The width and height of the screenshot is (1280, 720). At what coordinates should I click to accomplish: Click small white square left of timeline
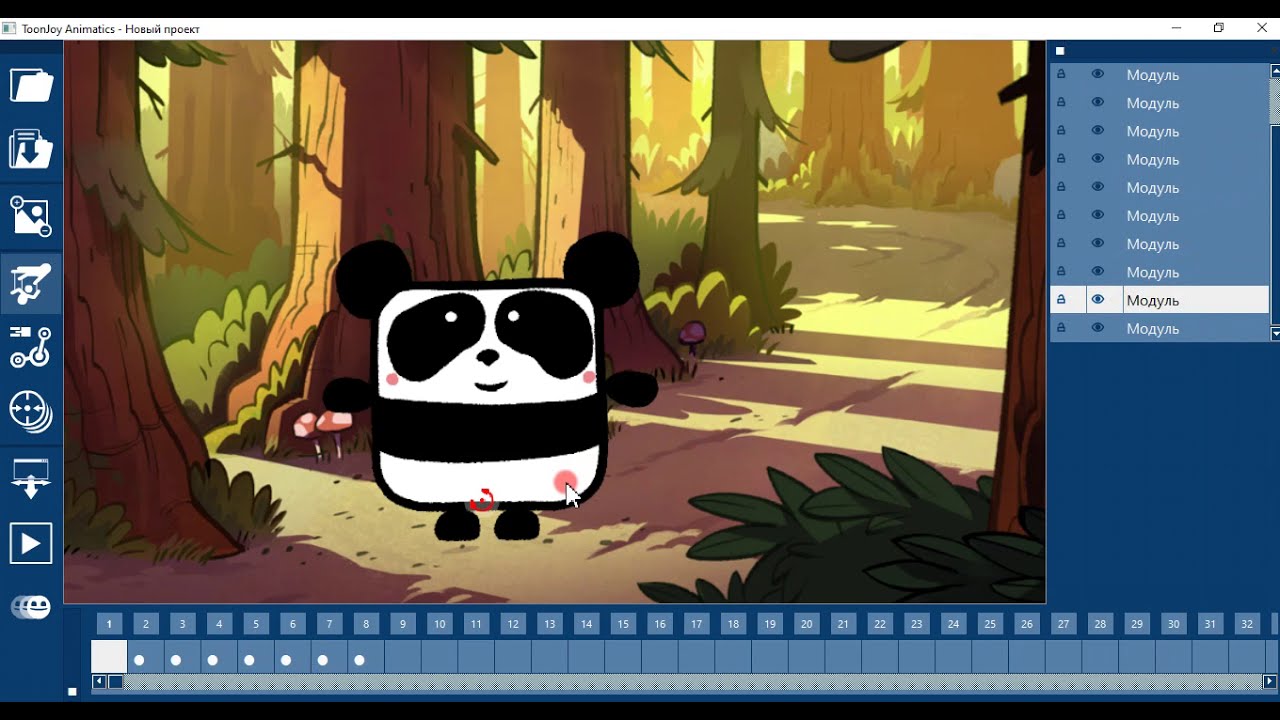72,691
